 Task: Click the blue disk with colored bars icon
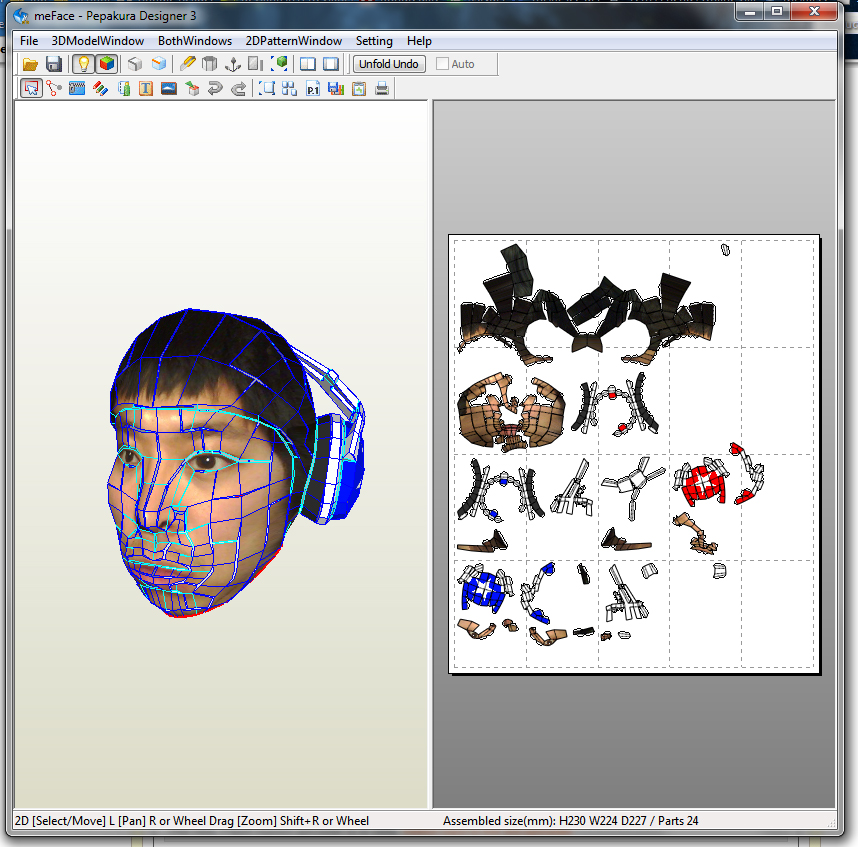[x=335, y=88]
